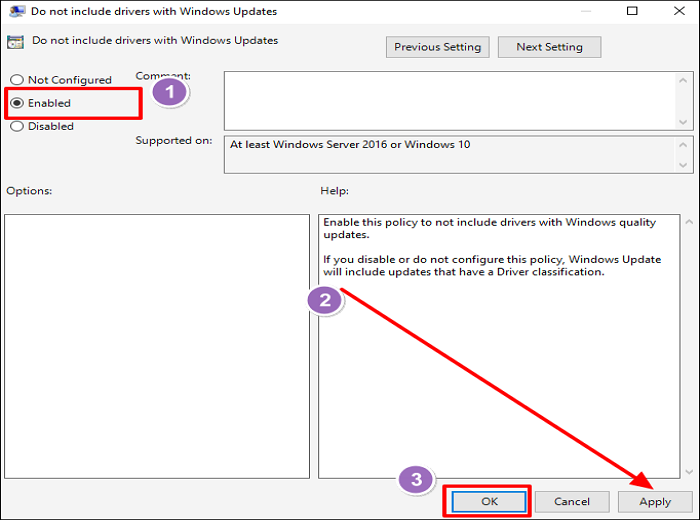Click the title bar window icon

(17, 11)
